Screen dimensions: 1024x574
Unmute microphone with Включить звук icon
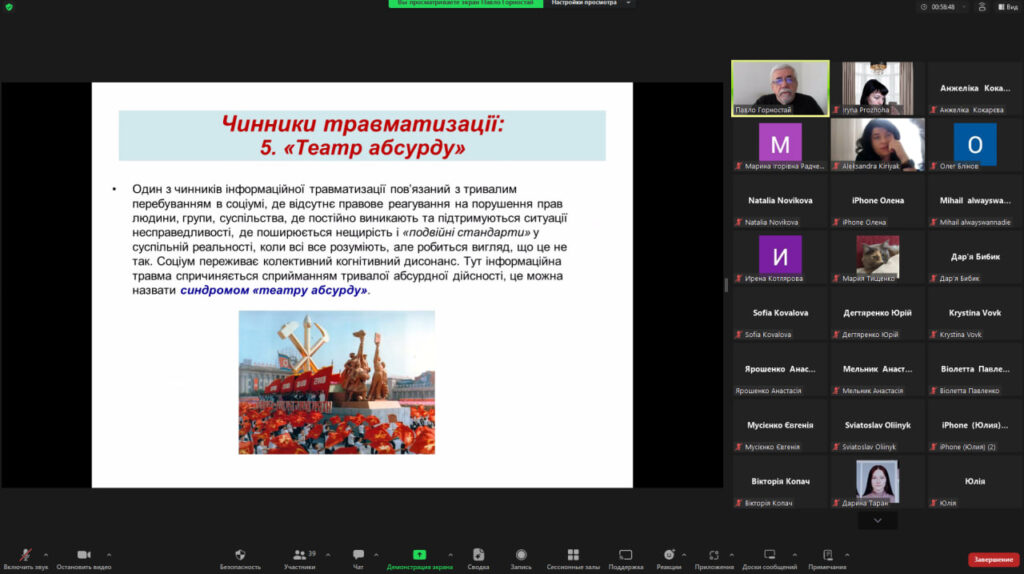pyautogui.click(x=25, y=555)
